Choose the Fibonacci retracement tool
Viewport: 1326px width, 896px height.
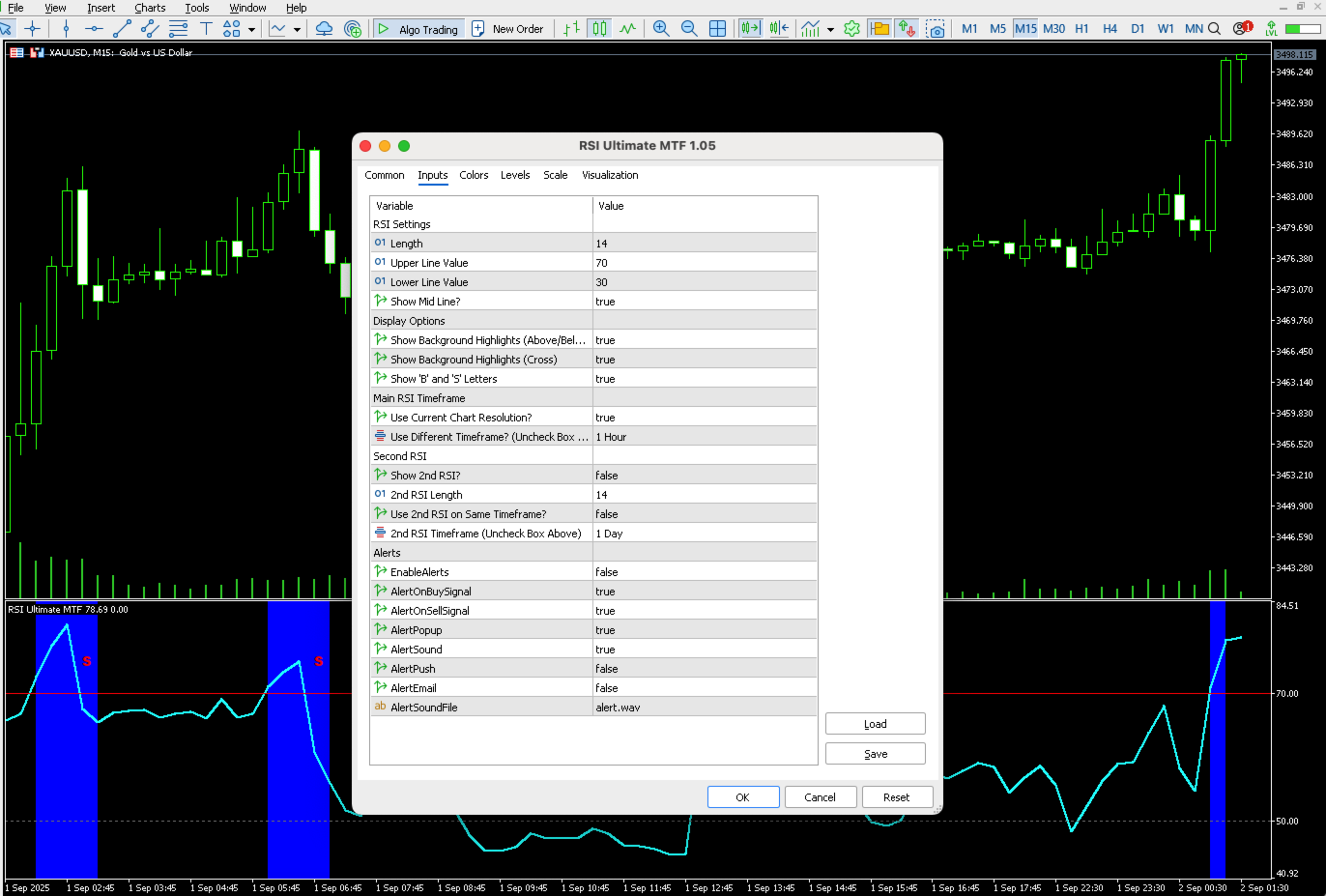click(178, 29)
